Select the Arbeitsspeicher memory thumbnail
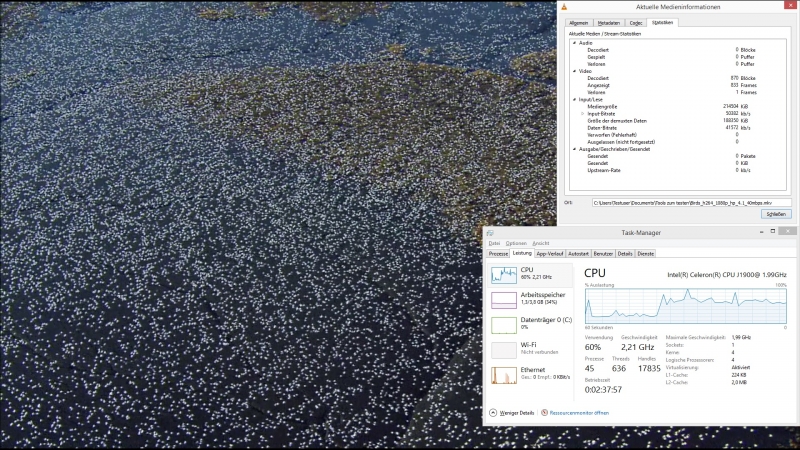 pyautogui.click(x=504, y=300)
